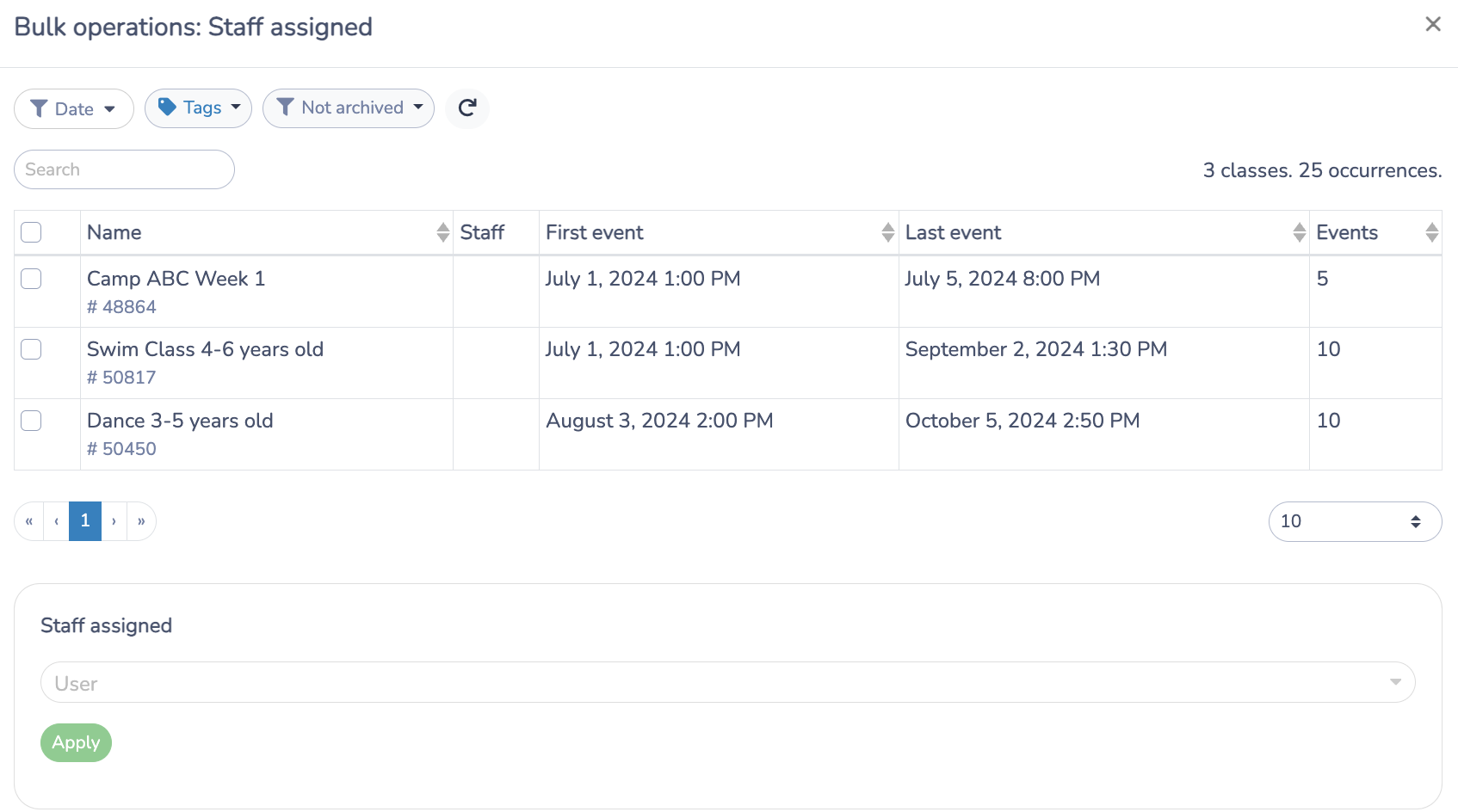
Task: Sort by First event column arrows
Action: pos(888,232)
